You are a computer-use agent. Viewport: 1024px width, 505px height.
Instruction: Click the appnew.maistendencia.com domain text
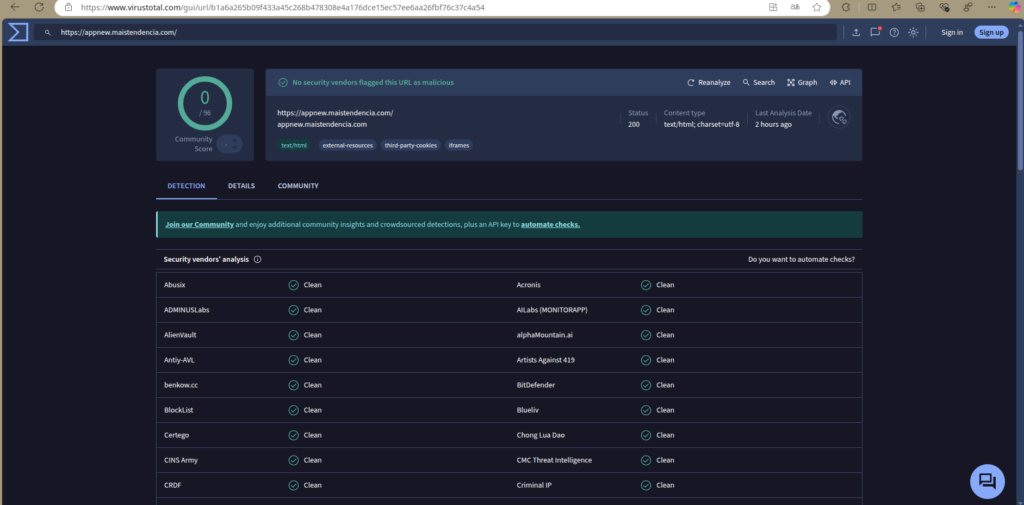coord(322,124)
